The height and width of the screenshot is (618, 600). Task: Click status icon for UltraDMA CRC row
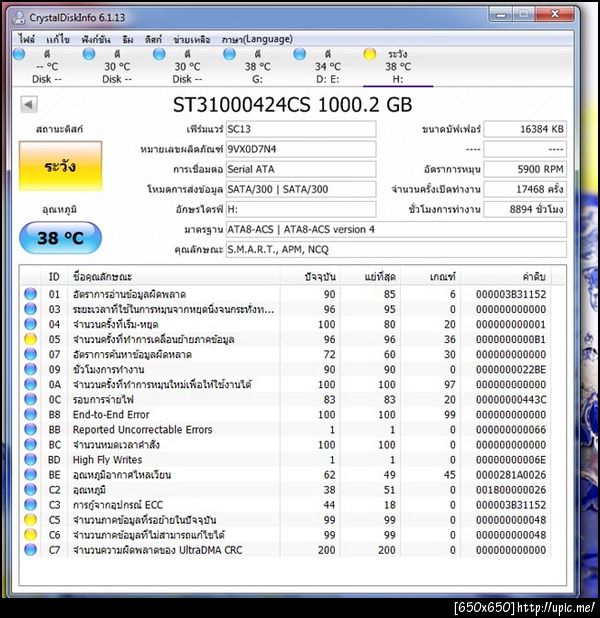pos(30,550)
